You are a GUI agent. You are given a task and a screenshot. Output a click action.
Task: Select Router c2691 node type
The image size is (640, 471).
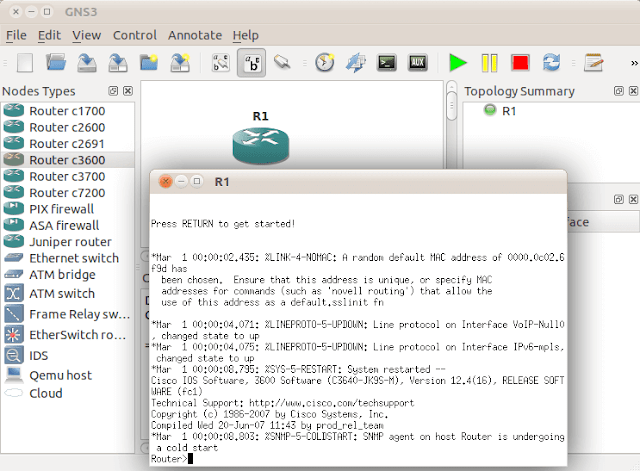point(68,143)
